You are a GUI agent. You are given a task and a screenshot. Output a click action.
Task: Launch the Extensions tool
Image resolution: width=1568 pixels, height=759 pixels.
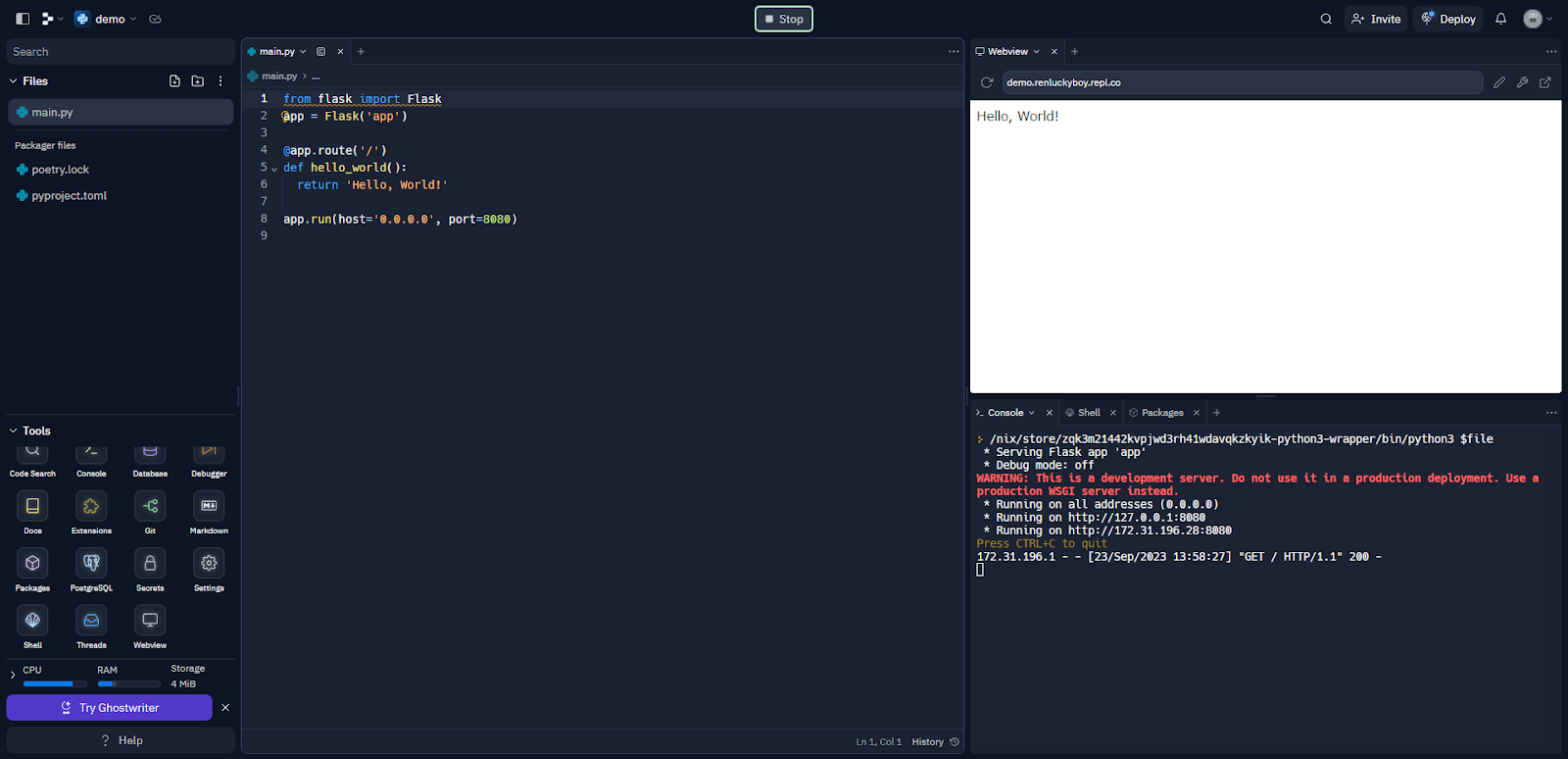click(x=91, y=506)
